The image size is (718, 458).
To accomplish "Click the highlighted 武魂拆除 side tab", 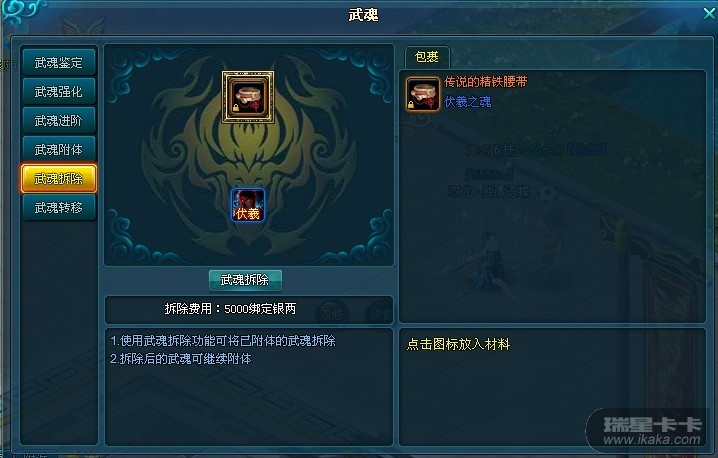I will tap(59, 178).
